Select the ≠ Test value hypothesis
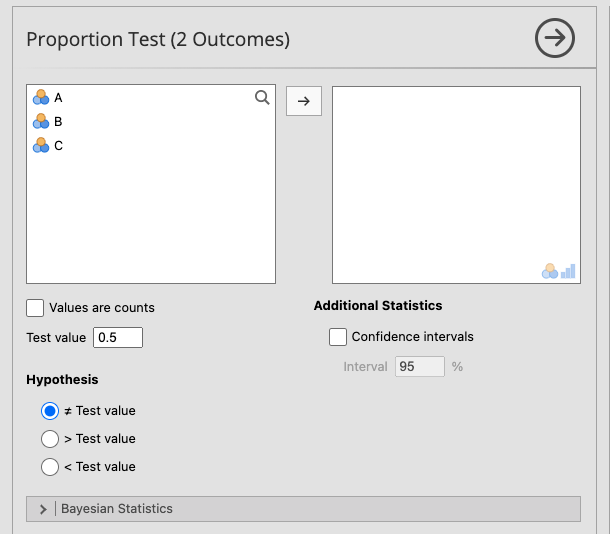Screen dimensions: 610x534 [49, 410]
